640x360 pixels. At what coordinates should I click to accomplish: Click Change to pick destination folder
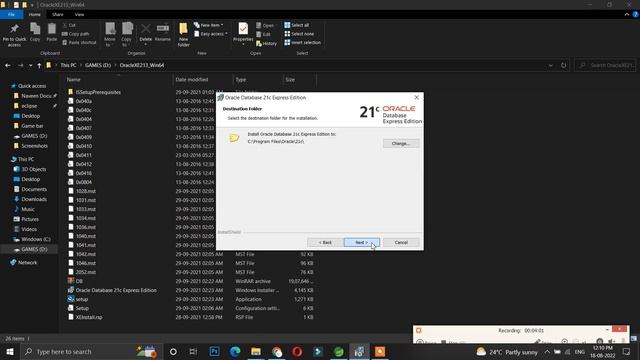pyautogui.click(x=401, y=144)
